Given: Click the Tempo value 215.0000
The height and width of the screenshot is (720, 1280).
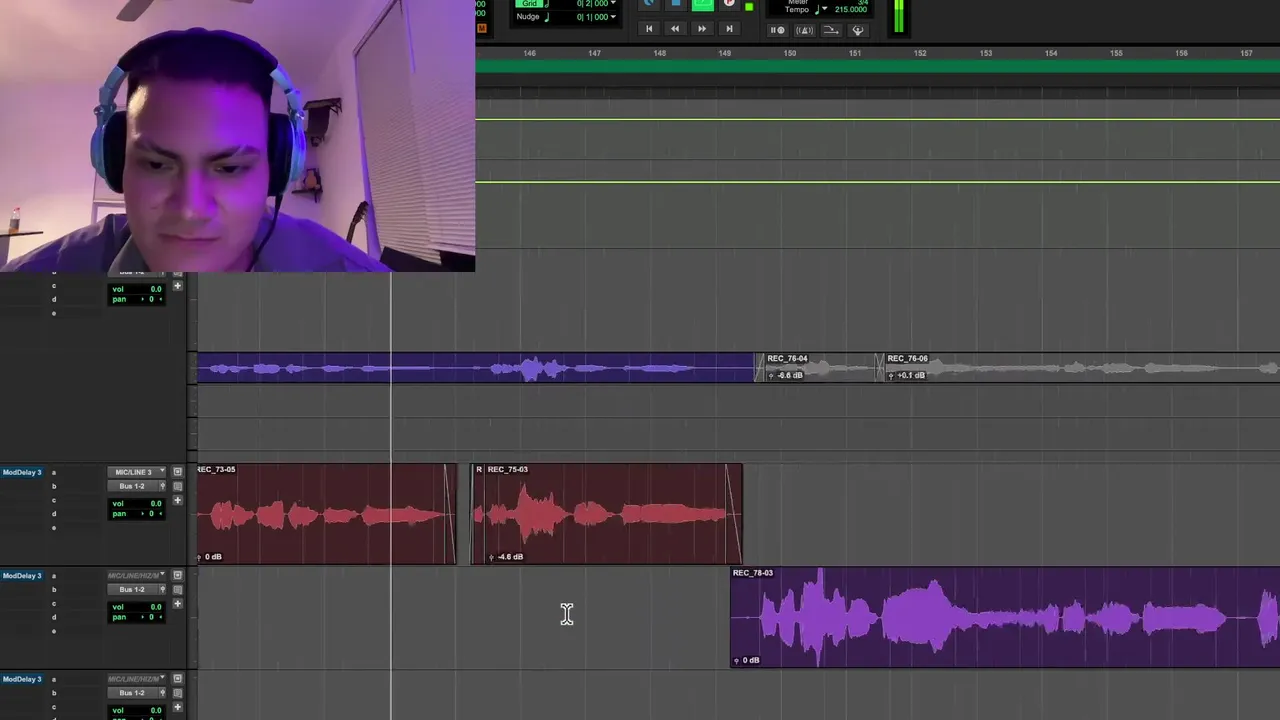Looking at the screenshot, I should [x=851, y=9].
